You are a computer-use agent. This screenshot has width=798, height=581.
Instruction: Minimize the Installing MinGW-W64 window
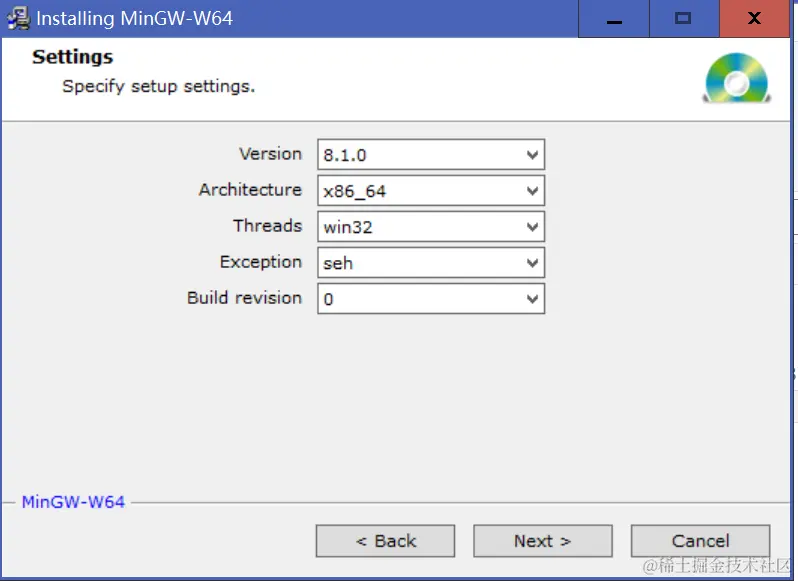pos(614,19)
